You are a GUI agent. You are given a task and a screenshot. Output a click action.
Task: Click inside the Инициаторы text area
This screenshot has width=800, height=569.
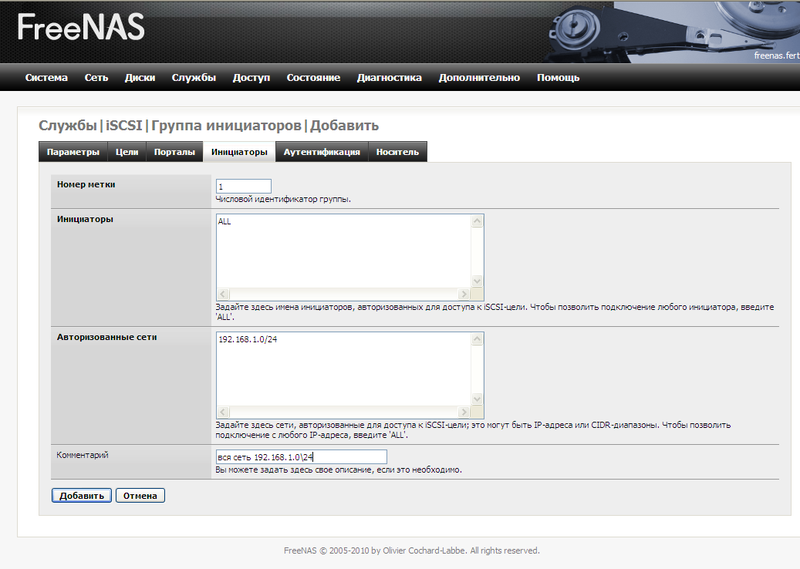pos(343,251)
